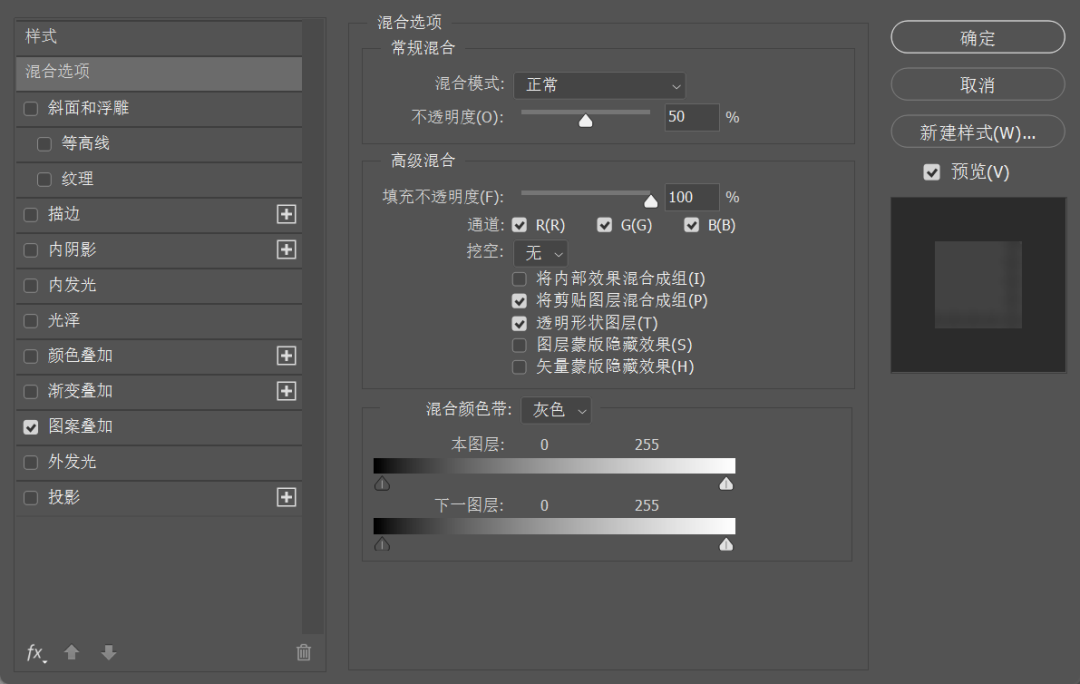Open the 挖空 dropdown showing 无

point(541,253)
